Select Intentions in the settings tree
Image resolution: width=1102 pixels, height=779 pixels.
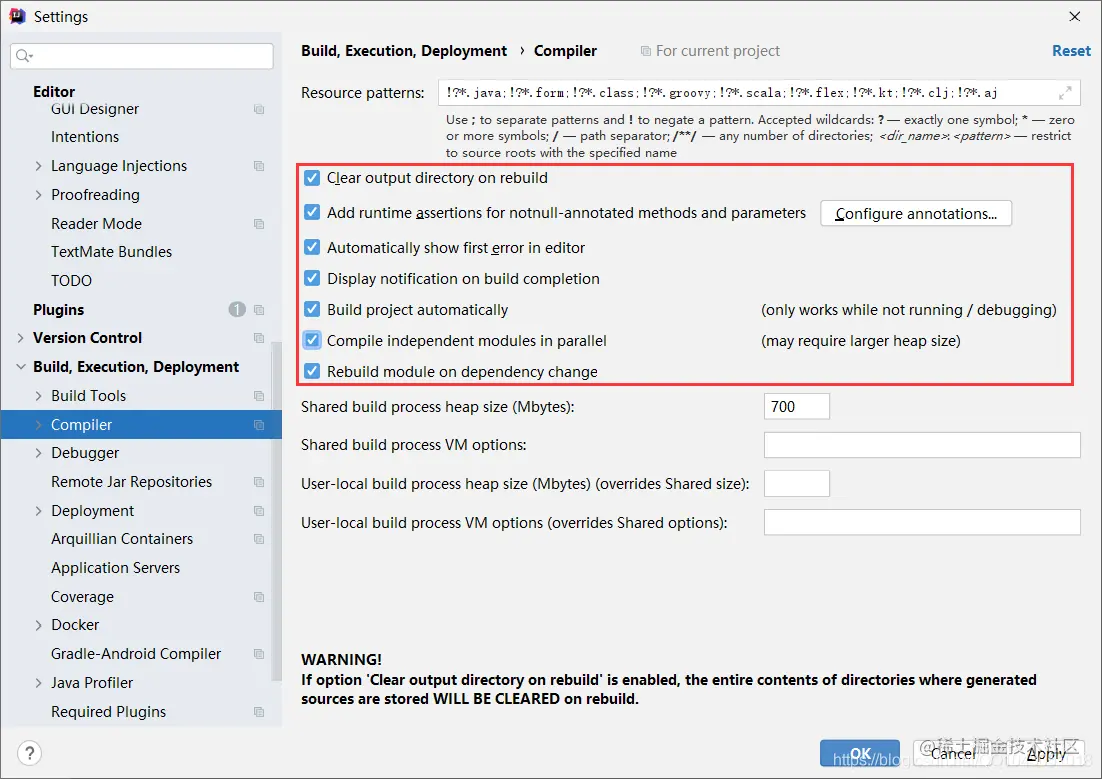click(x=85, y=137)
